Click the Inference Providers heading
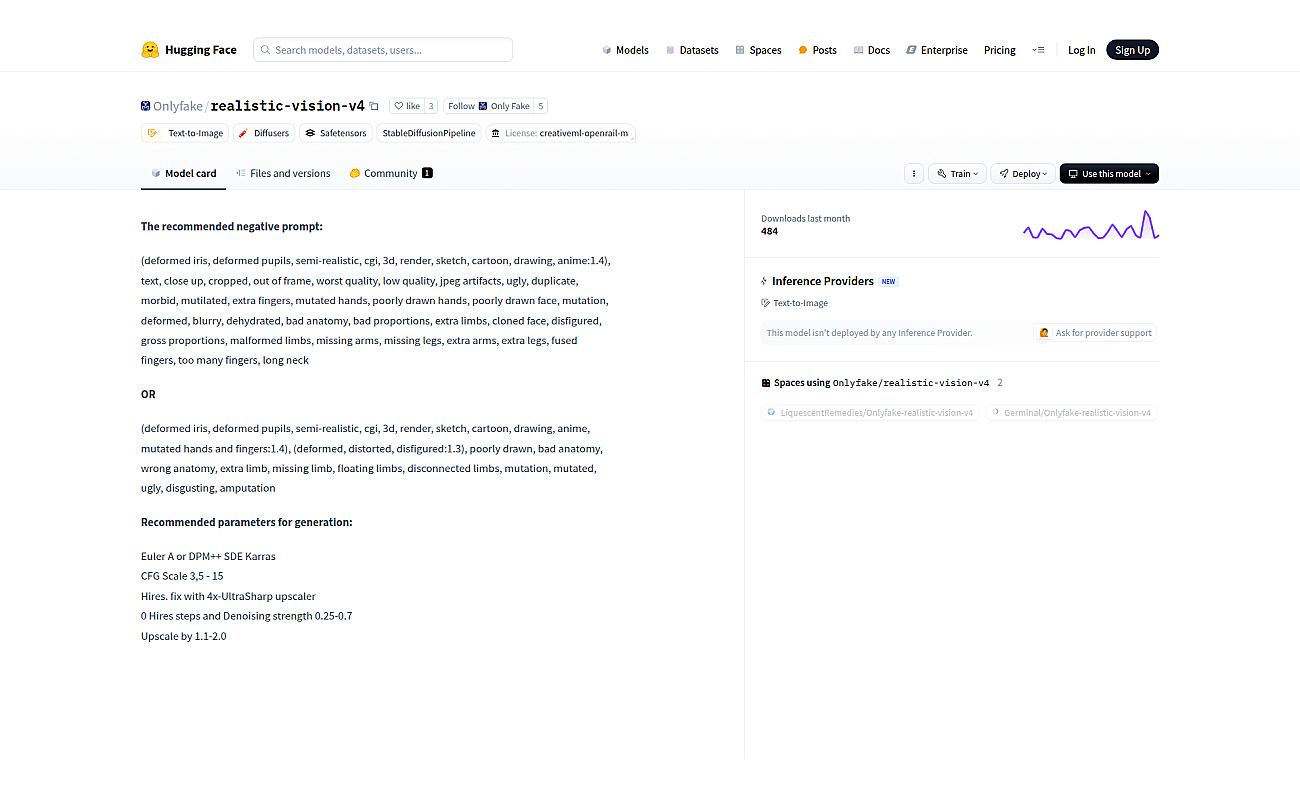 tap(823, 281)
